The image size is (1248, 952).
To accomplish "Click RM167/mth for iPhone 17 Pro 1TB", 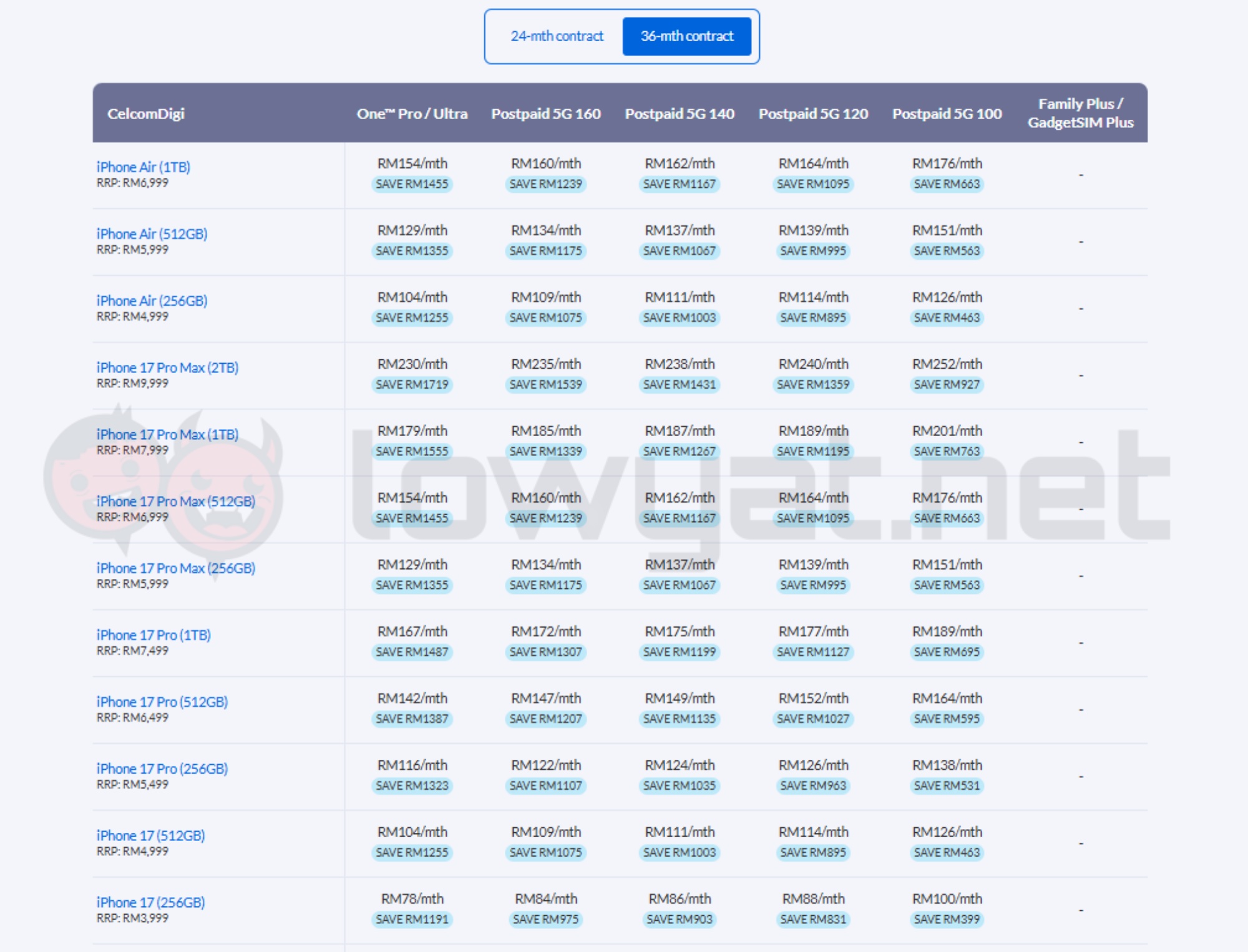I will [x=412, y=631].
